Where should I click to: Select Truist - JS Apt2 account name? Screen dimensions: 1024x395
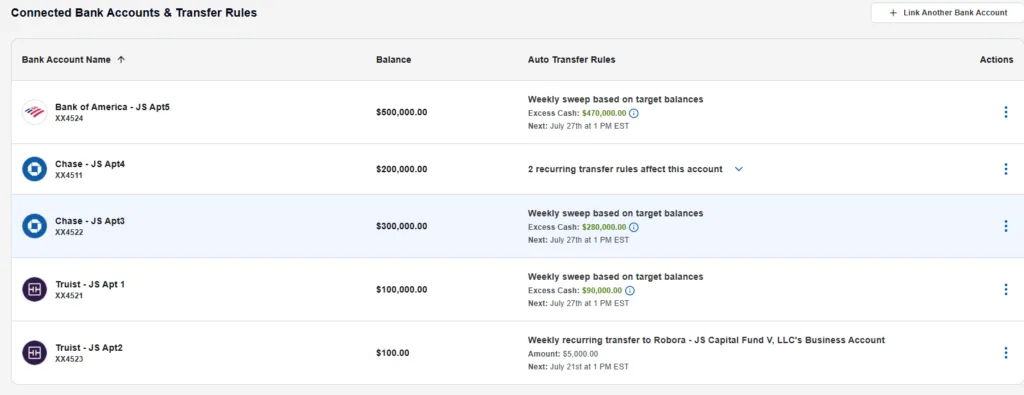coord(89,347)
